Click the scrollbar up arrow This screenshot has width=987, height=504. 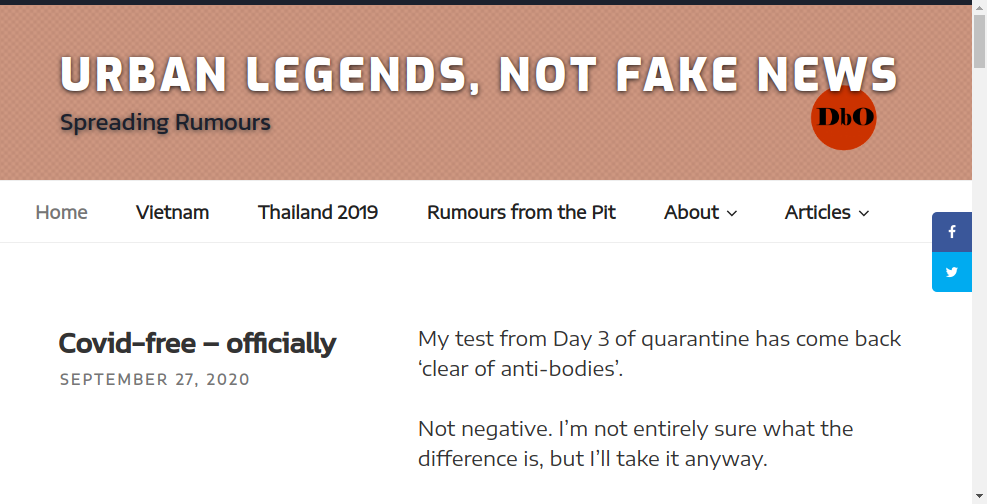[x=979, y=6]
